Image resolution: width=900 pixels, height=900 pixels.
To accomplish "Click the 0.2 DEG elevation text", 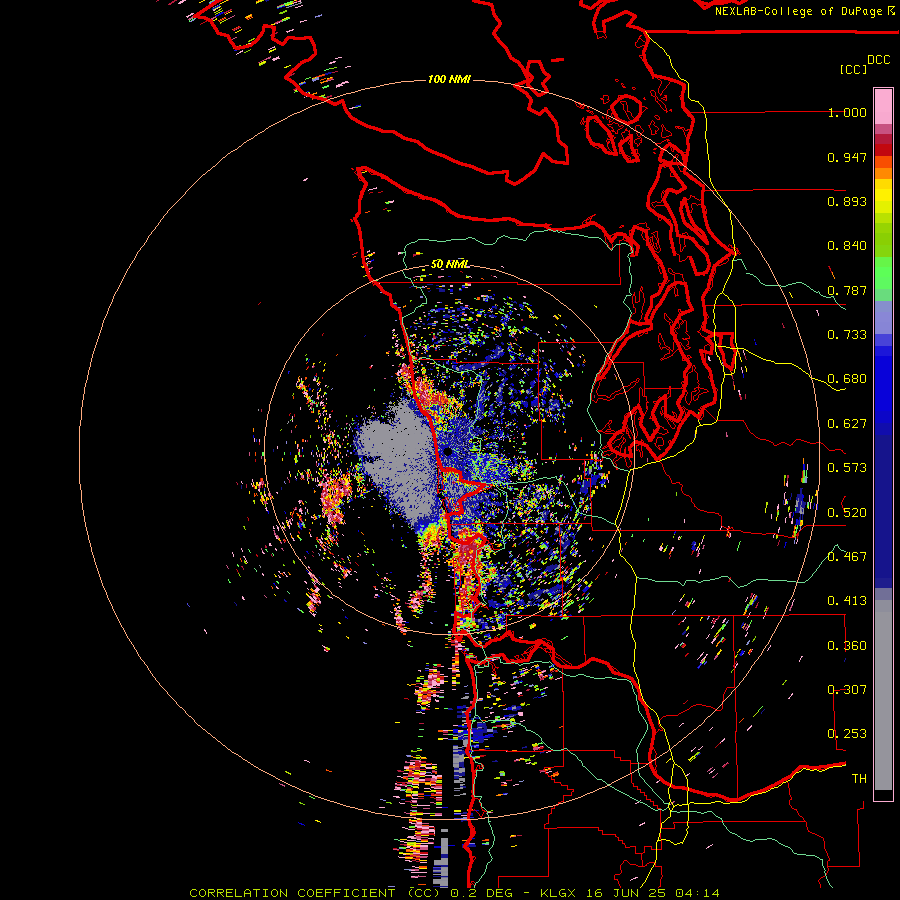I will pos(481,893).
